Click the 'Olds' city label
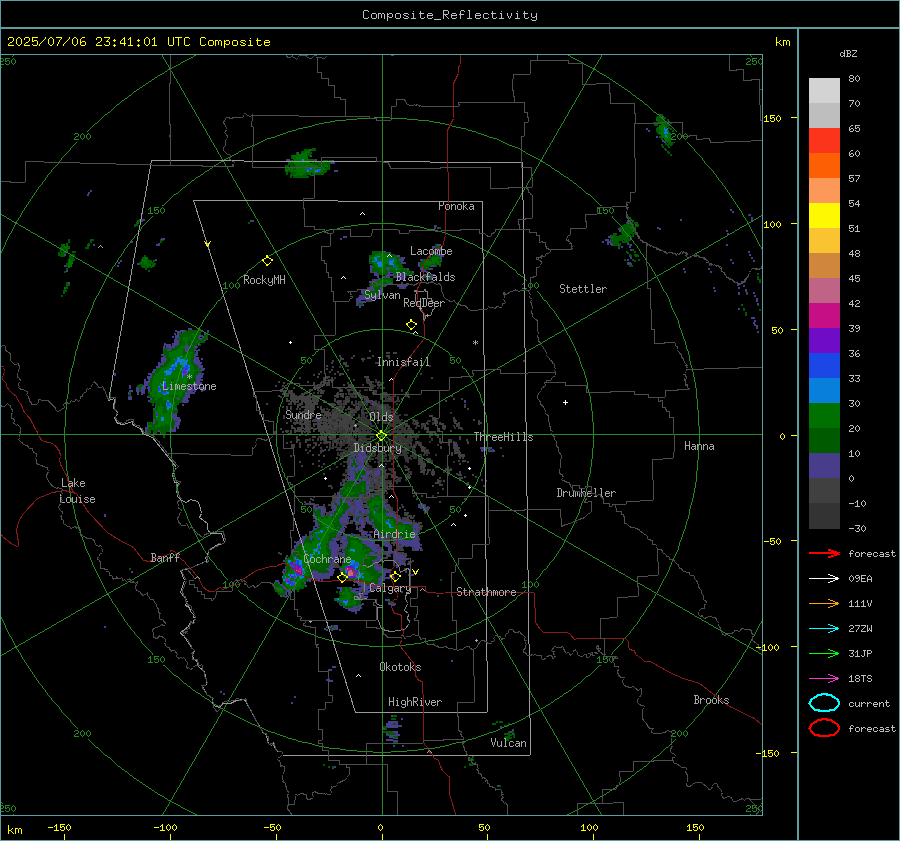900x841 pixels. [x=382, y=417]
